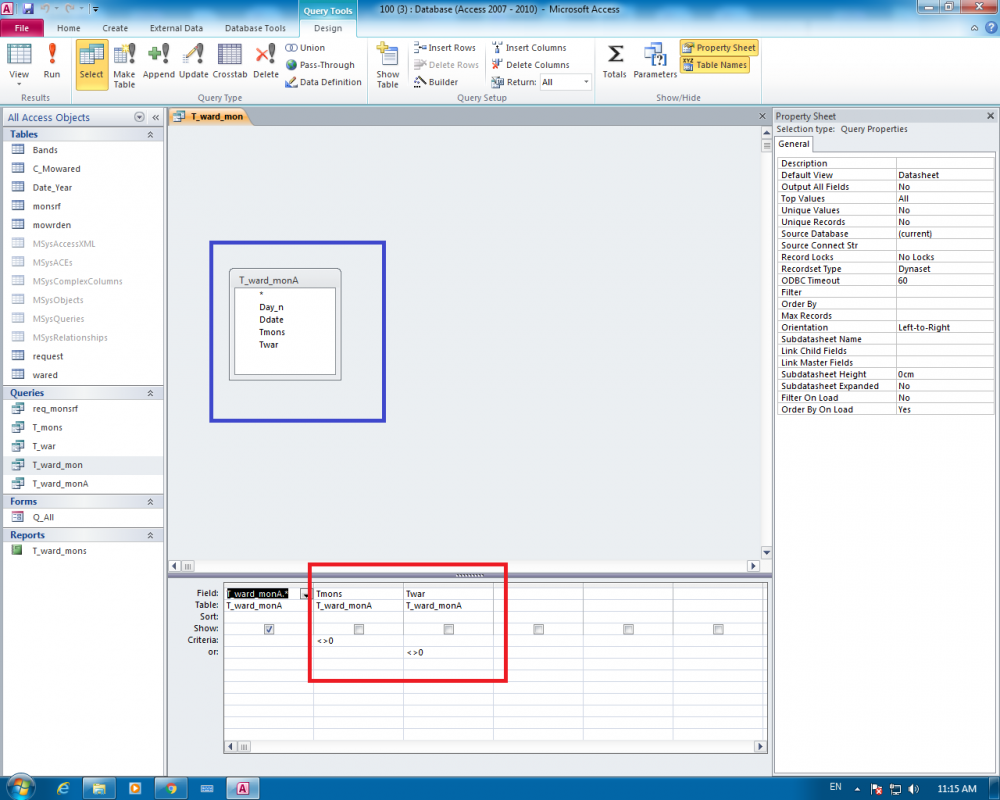Pick the Make Table query icon

pos(124,64)
